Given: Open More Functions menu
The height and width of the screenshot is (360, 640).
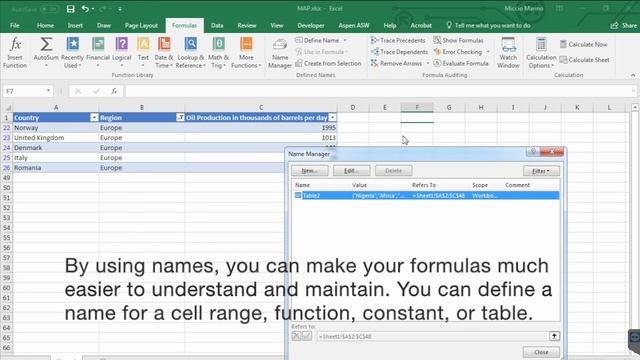Looking at the screenshot, I should 246,53.
